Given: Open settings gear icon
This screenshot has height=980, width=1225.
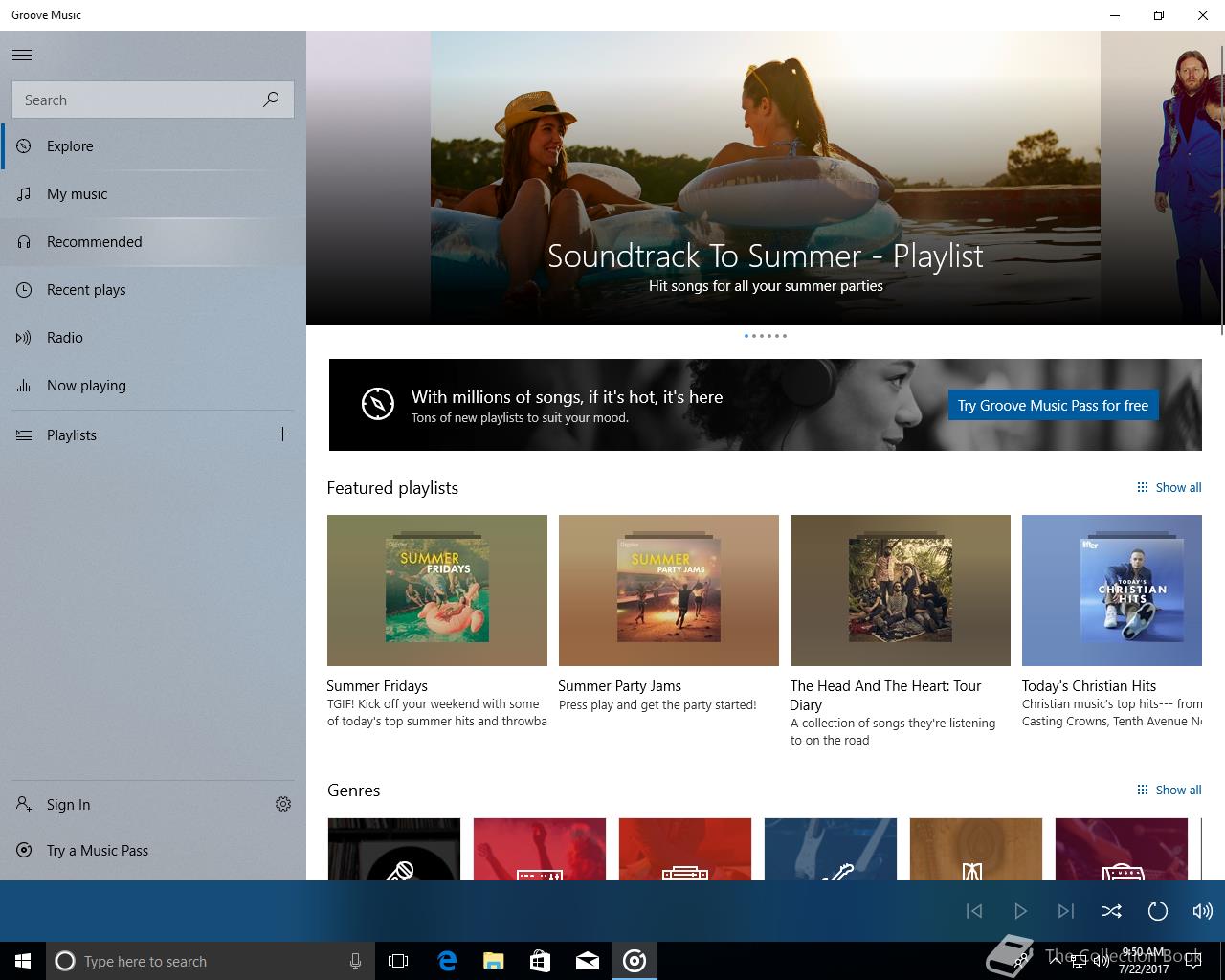Looking at the screenshot, I should tap(283, 804).
